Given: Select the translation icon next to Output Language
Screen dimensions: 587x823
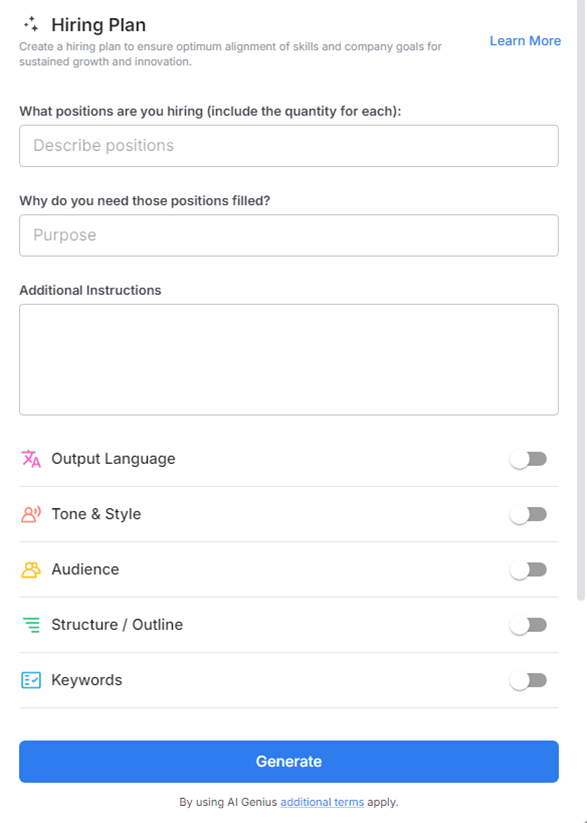Looking at the screenshot, I should [x=30, y=458].
